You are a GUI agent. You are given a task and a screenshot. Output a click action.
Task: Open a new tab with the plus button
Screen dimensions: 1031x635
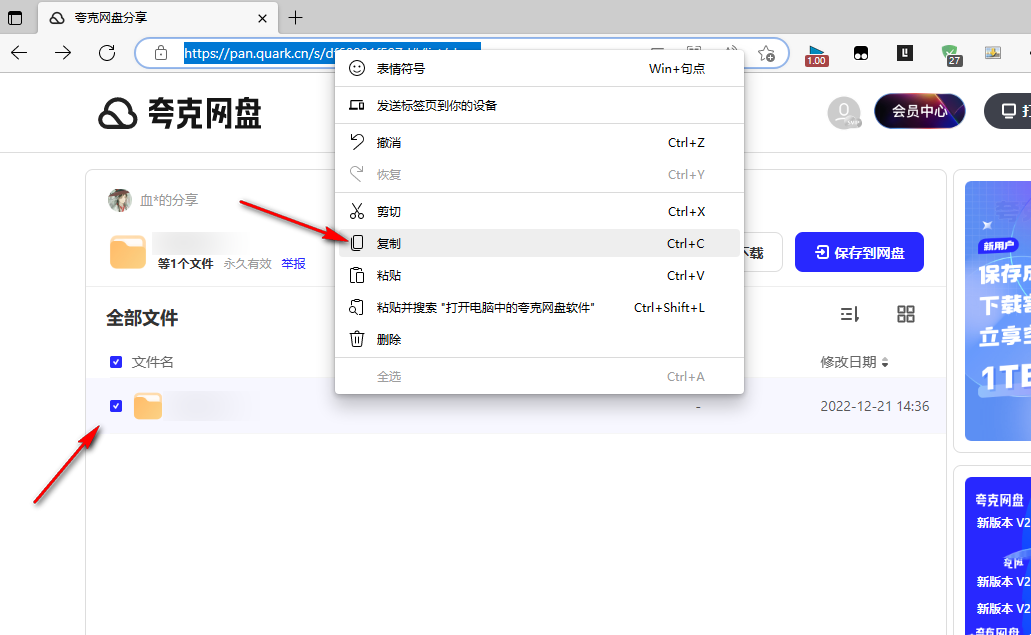(296, 18)
